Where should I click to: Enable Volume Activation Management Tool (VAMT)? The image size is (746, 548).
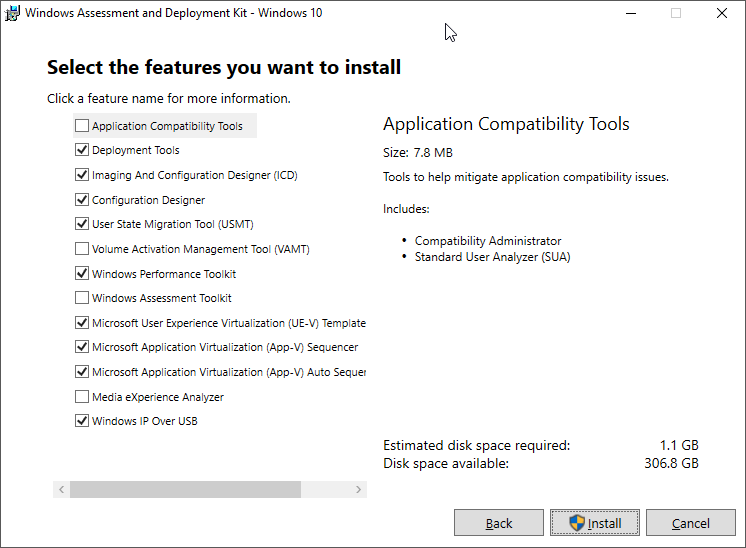pyautogui.click(x=82, y=249)
